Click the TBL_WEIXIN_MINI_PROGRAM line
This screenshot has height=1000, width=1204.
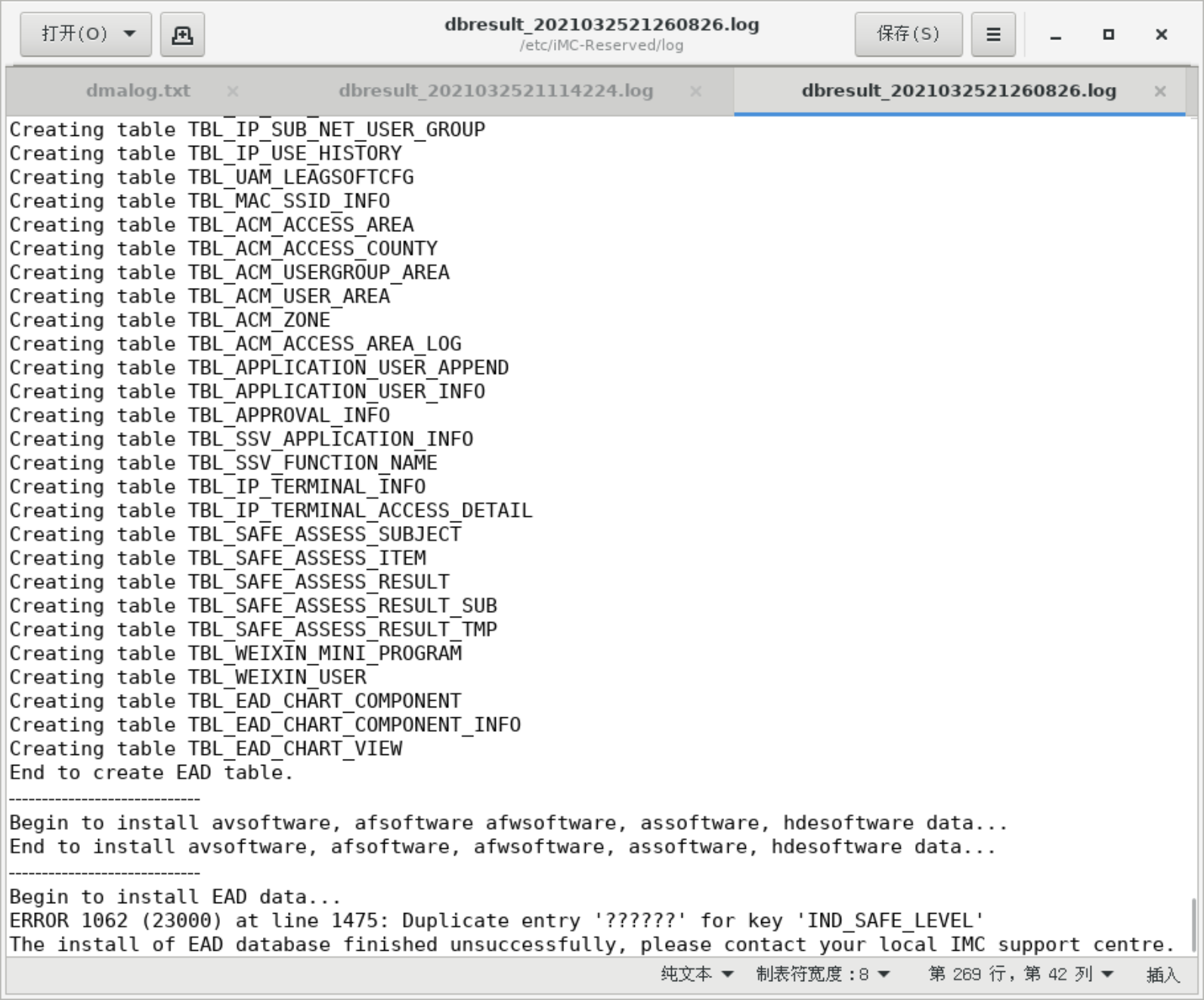[236, 654]
